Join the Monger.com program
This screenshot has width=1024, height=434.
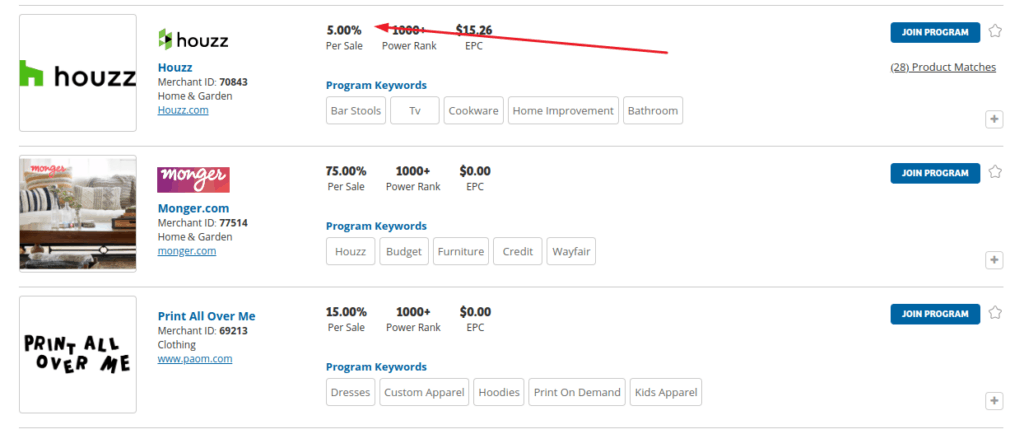(935, 173)
